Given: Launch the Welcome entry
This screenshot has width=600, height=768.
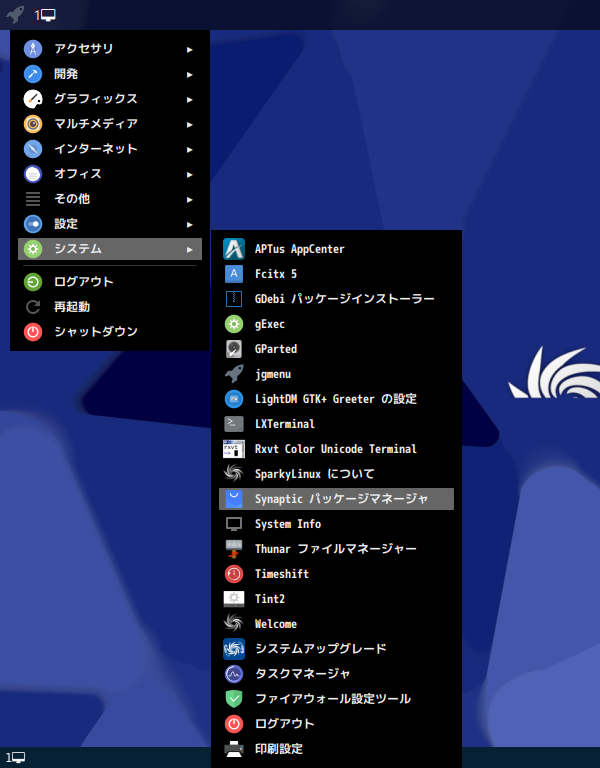Looking at the screenshot, I should tap(336, 624).
